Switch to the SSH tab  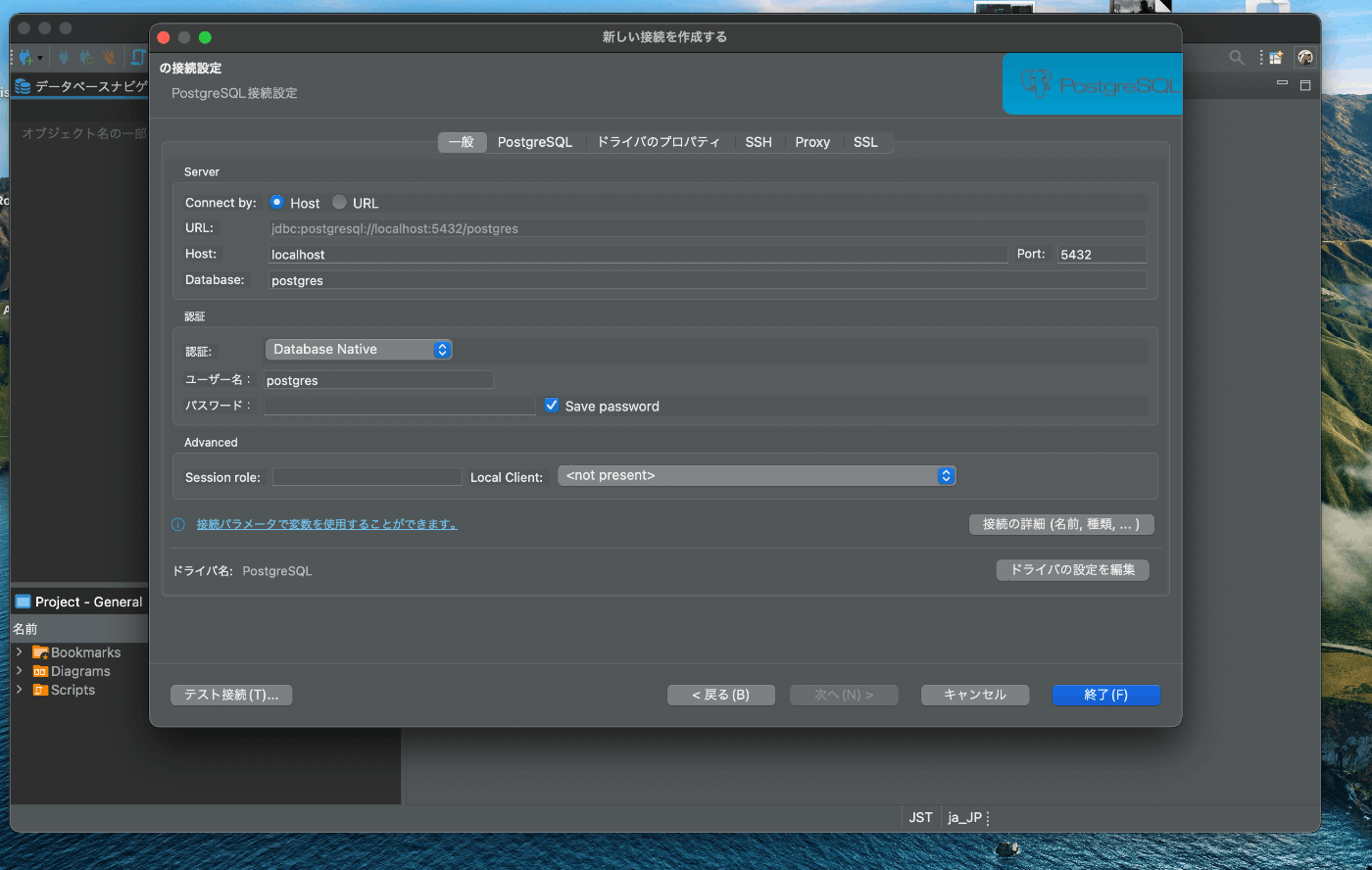click(759, 142)
